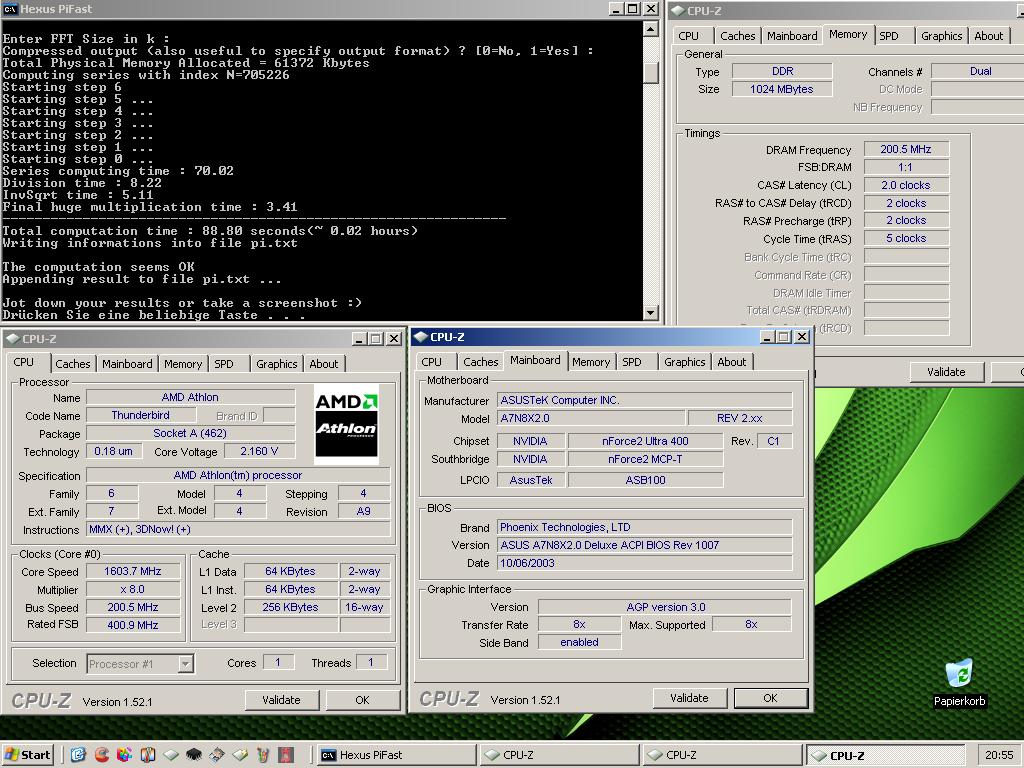Click the Channels # value Dual
This screenshot has width=1024, height=768.
pos(978,71)
